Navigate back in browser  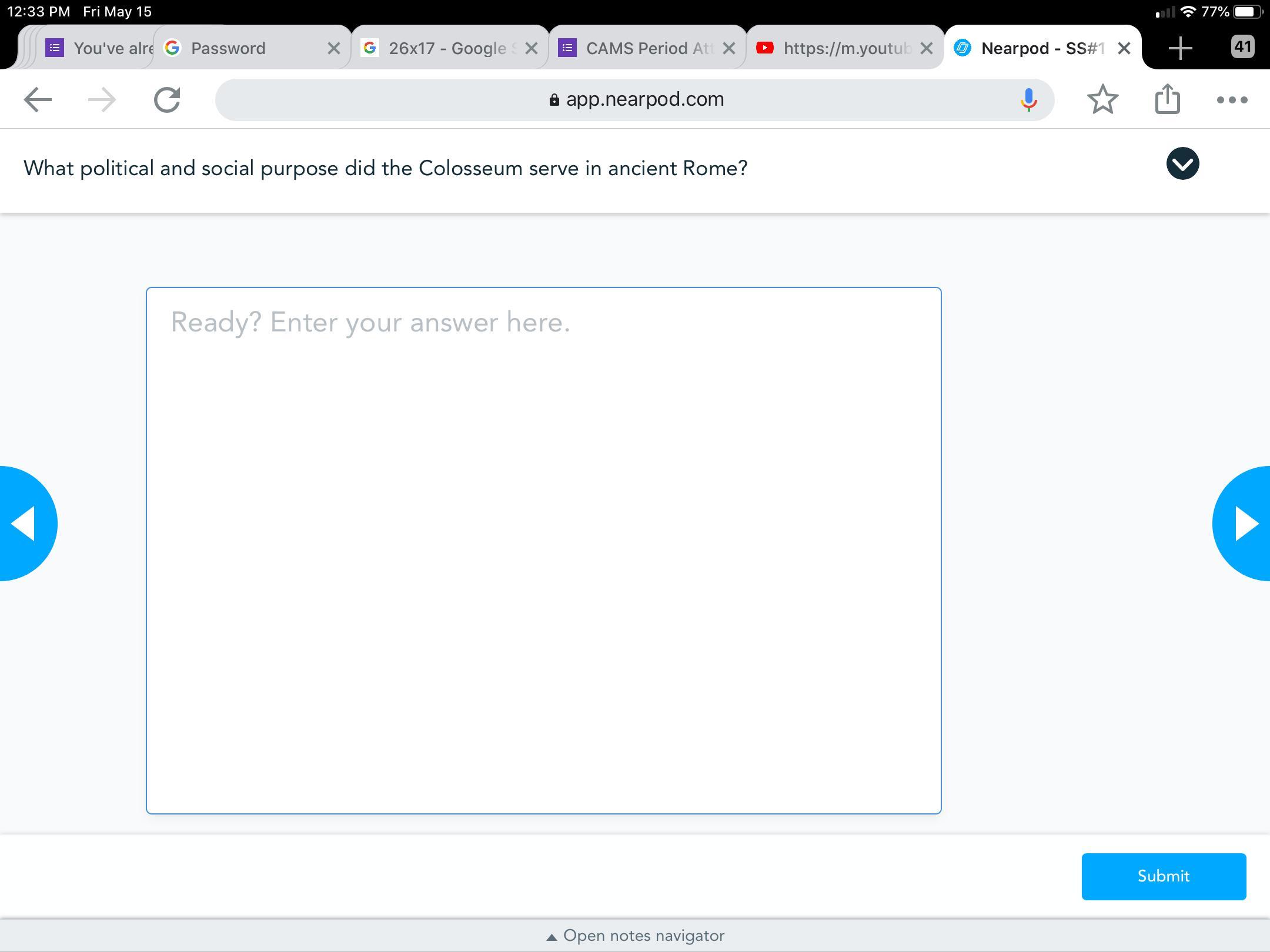click(38, 100)
